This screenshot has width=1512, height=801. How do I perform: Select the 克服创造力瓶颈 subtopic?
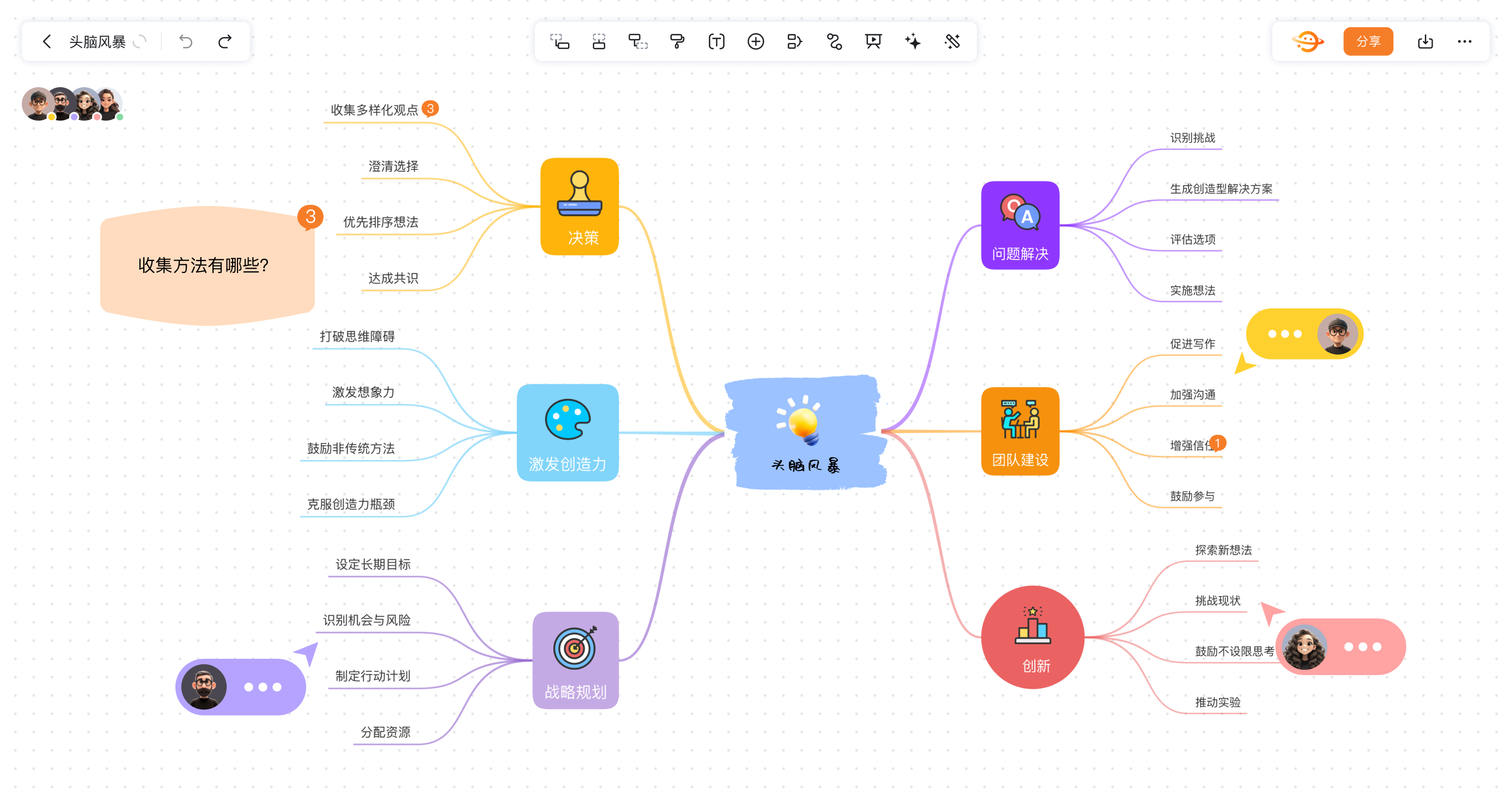pos(350,504)
